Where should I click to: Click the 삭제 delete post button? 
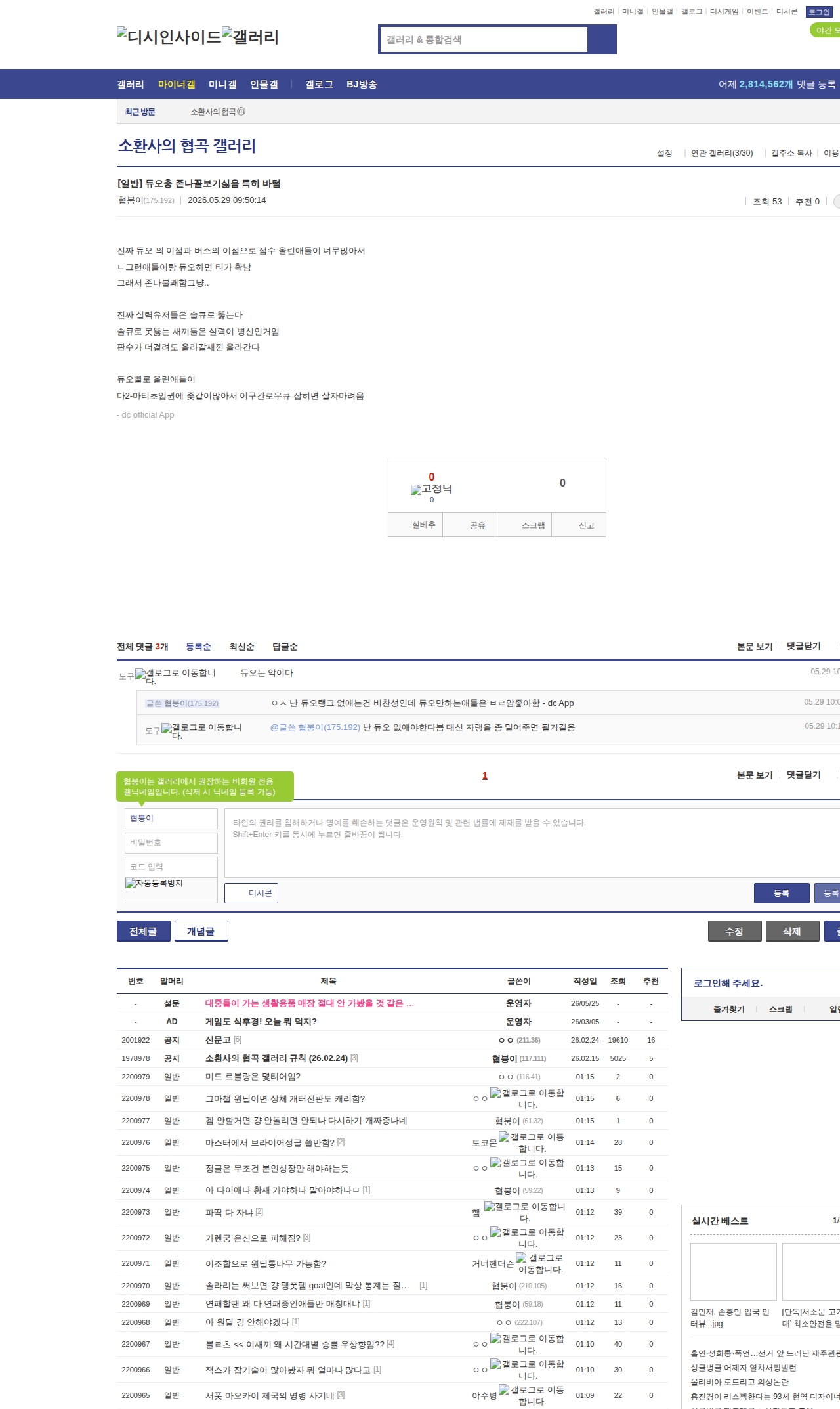click(x=793, y=931)
